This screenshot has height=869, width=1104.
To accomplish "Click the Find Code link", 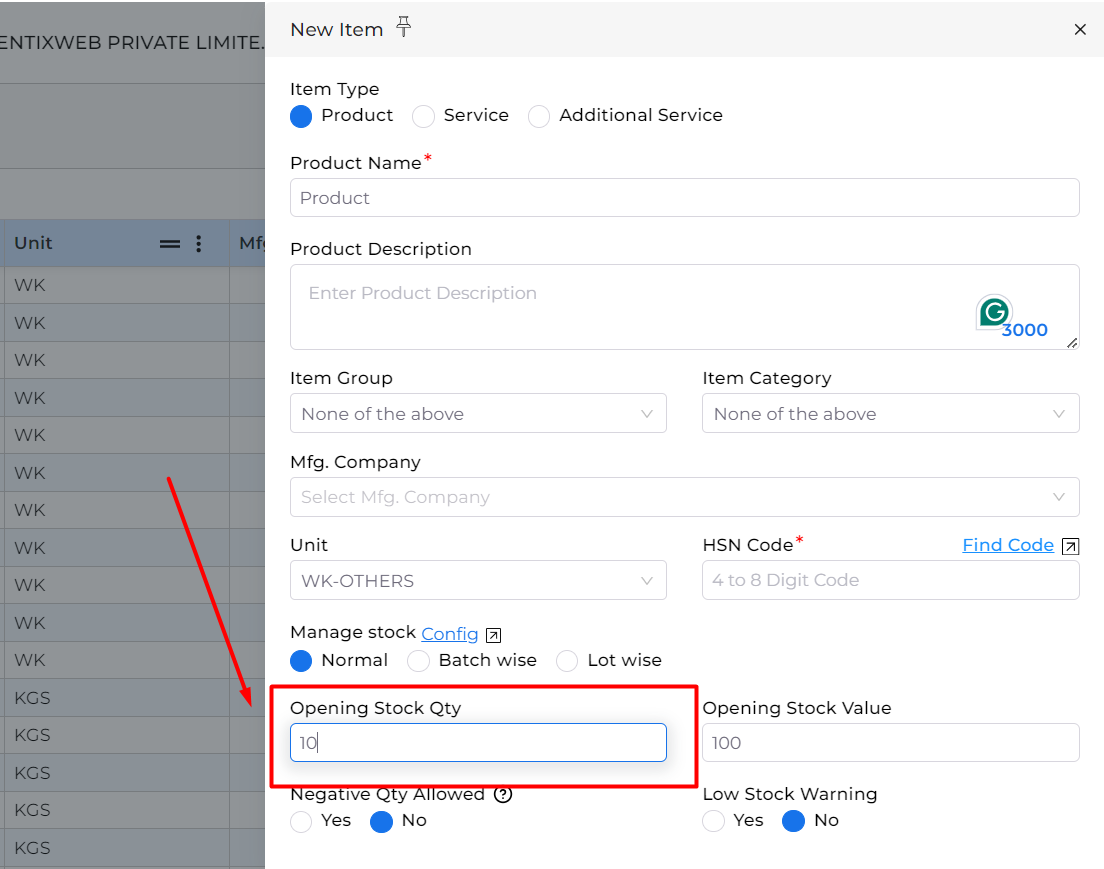I will click(1008, 545).
